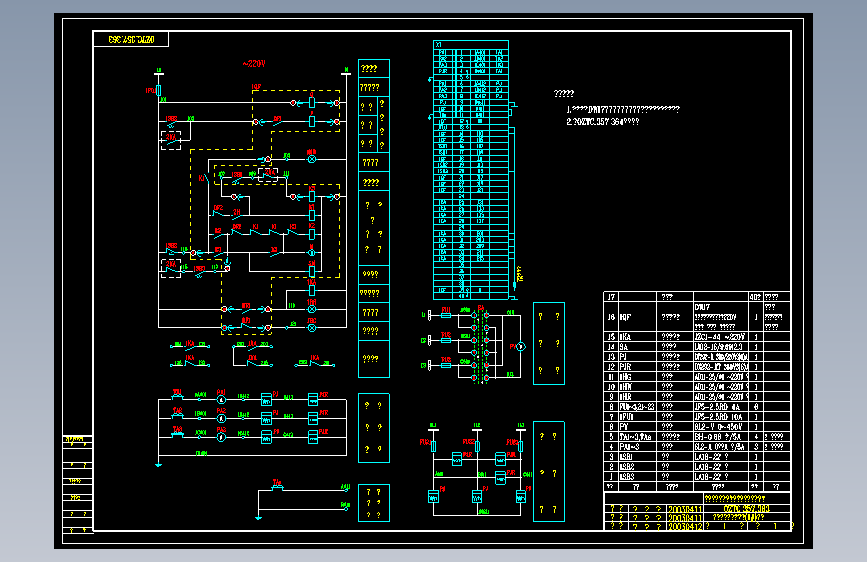Click the drawing number in bottom title block
Screen dimensions: 867x562
(x=746, y=508)
